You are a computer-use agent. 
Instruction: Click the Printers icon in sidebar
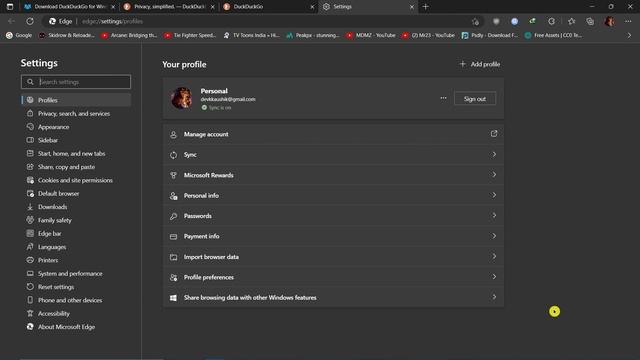[30, 260]
